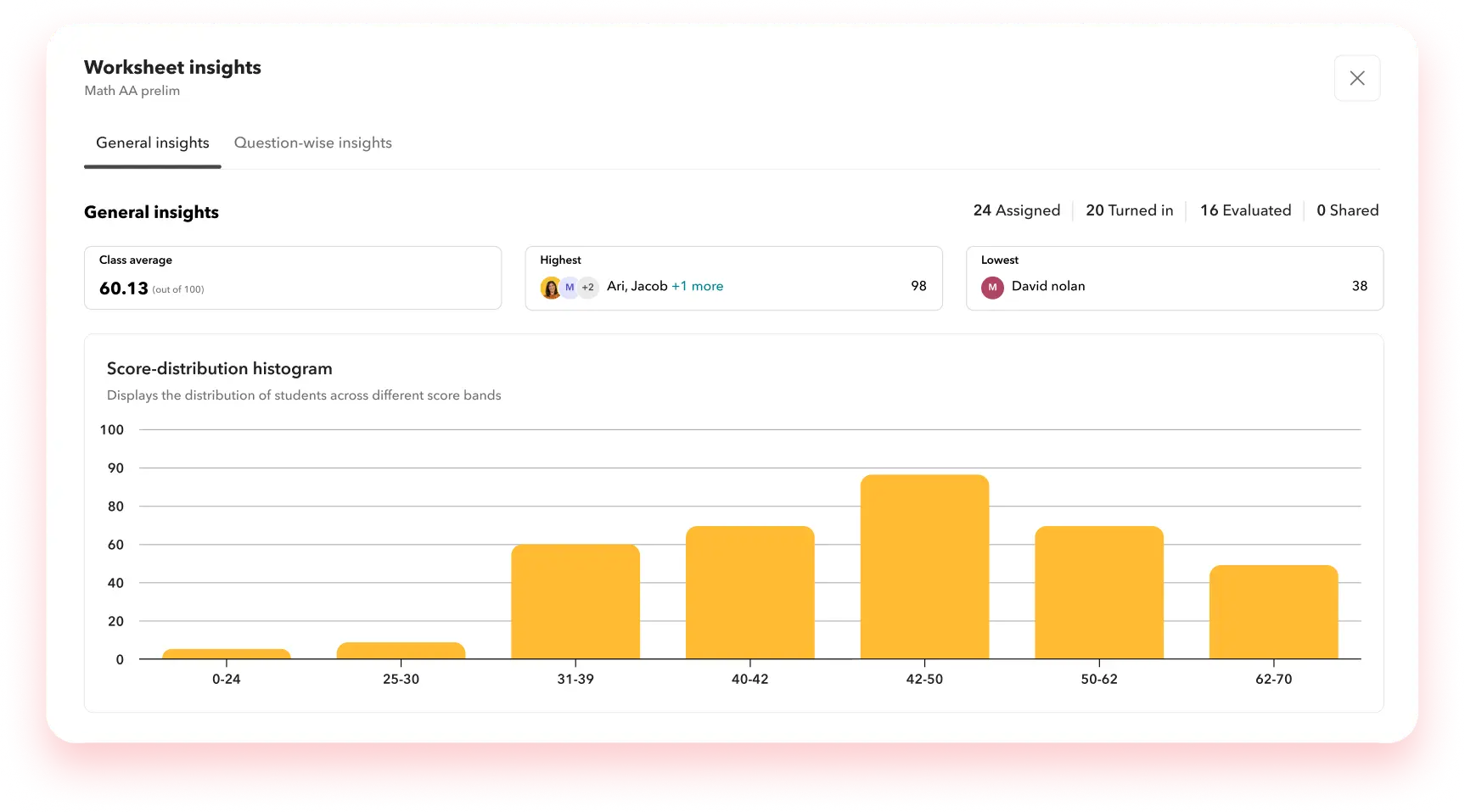Image resolution: width=1465 pixels, height=812 pixels.
Task: Click the 24 Assigned stat
Action: (x=1016, y=210)
